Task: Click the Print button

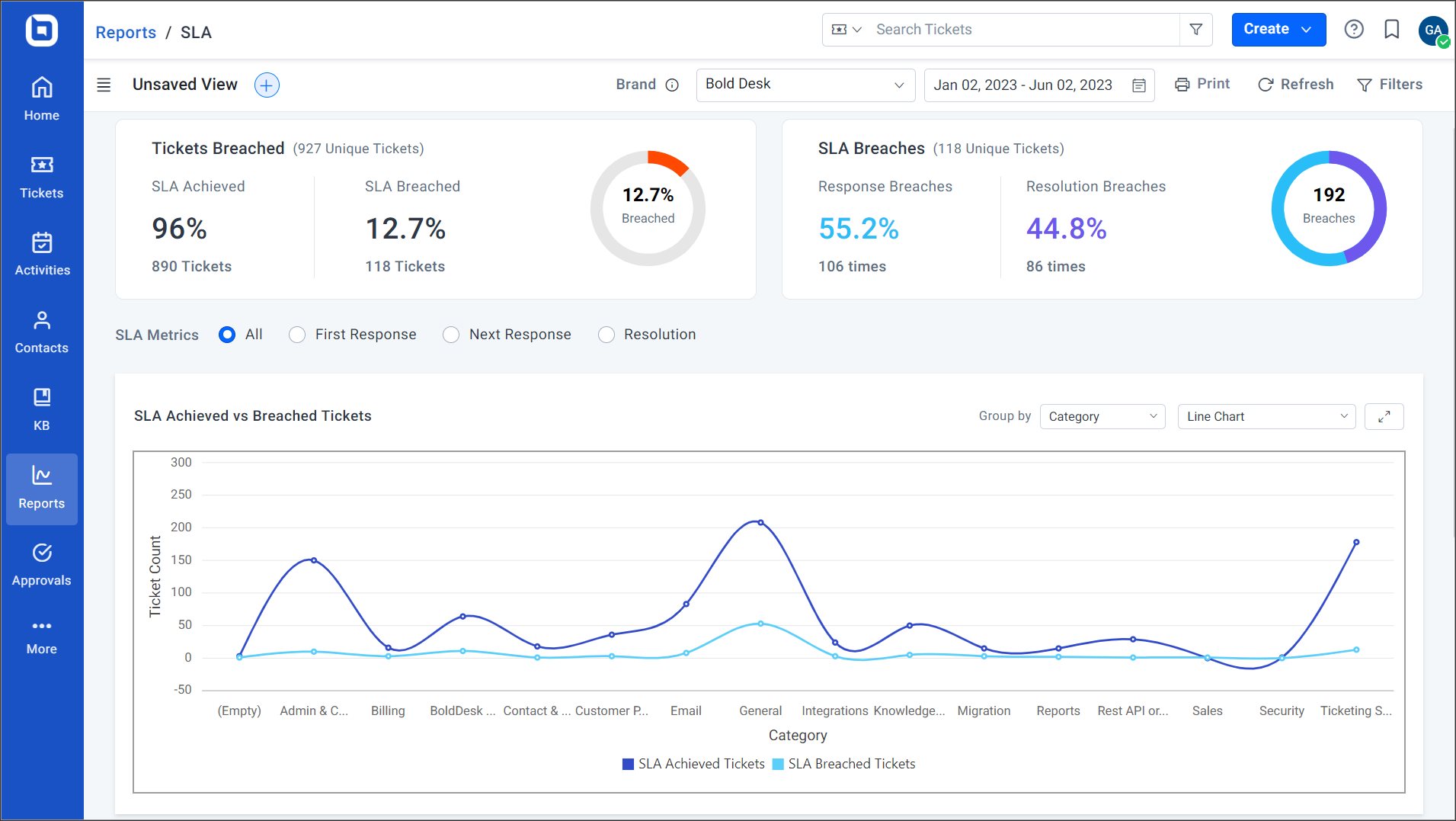Action: [x=1202, y=84]
